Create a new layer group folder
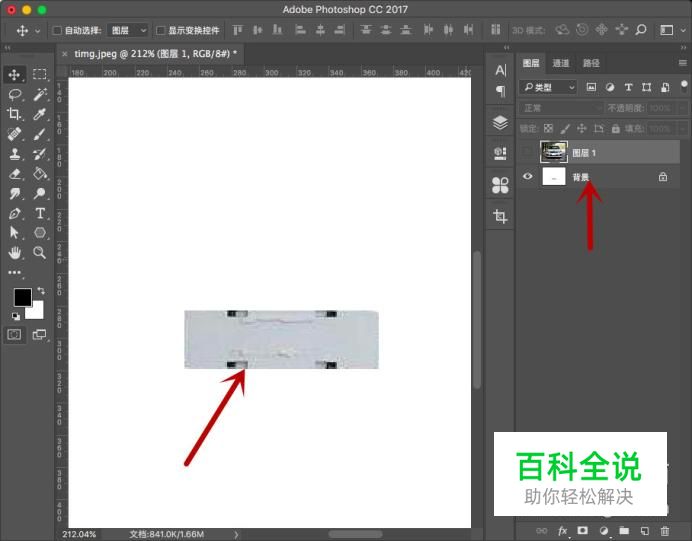This screenshot has width=692, height=541. click(x=624, y=530)
